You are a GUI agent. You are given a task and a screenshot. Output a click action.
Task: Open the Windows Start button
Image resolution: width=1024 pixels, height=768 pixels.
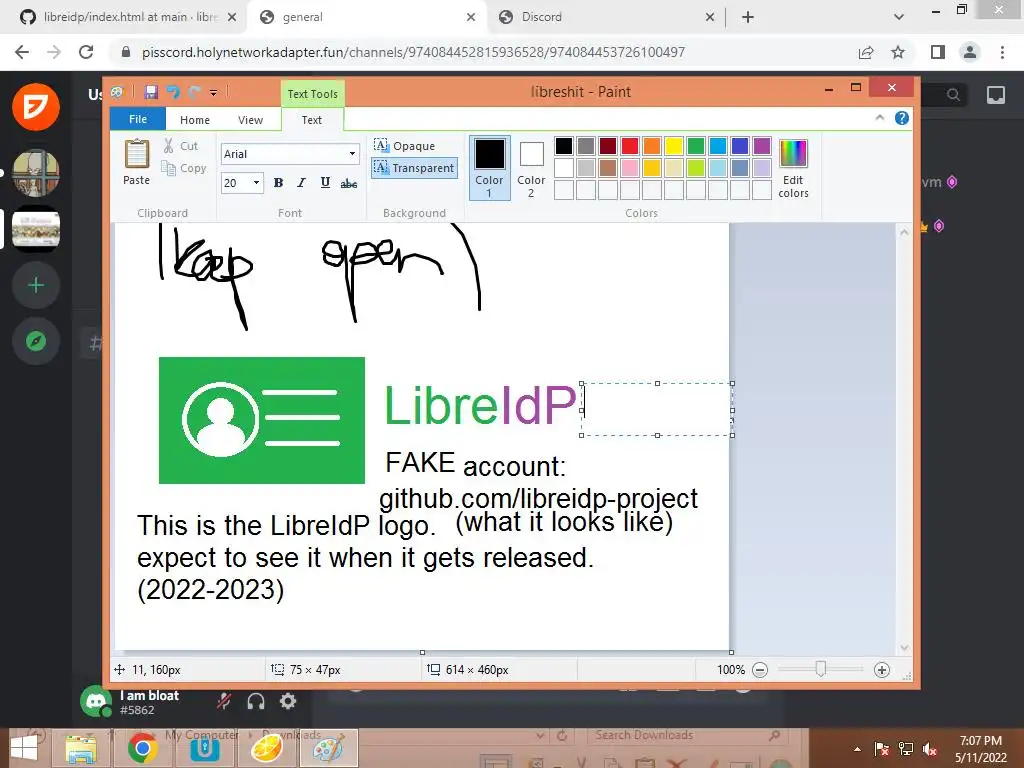pyautogui.click(x=24, y=748)
